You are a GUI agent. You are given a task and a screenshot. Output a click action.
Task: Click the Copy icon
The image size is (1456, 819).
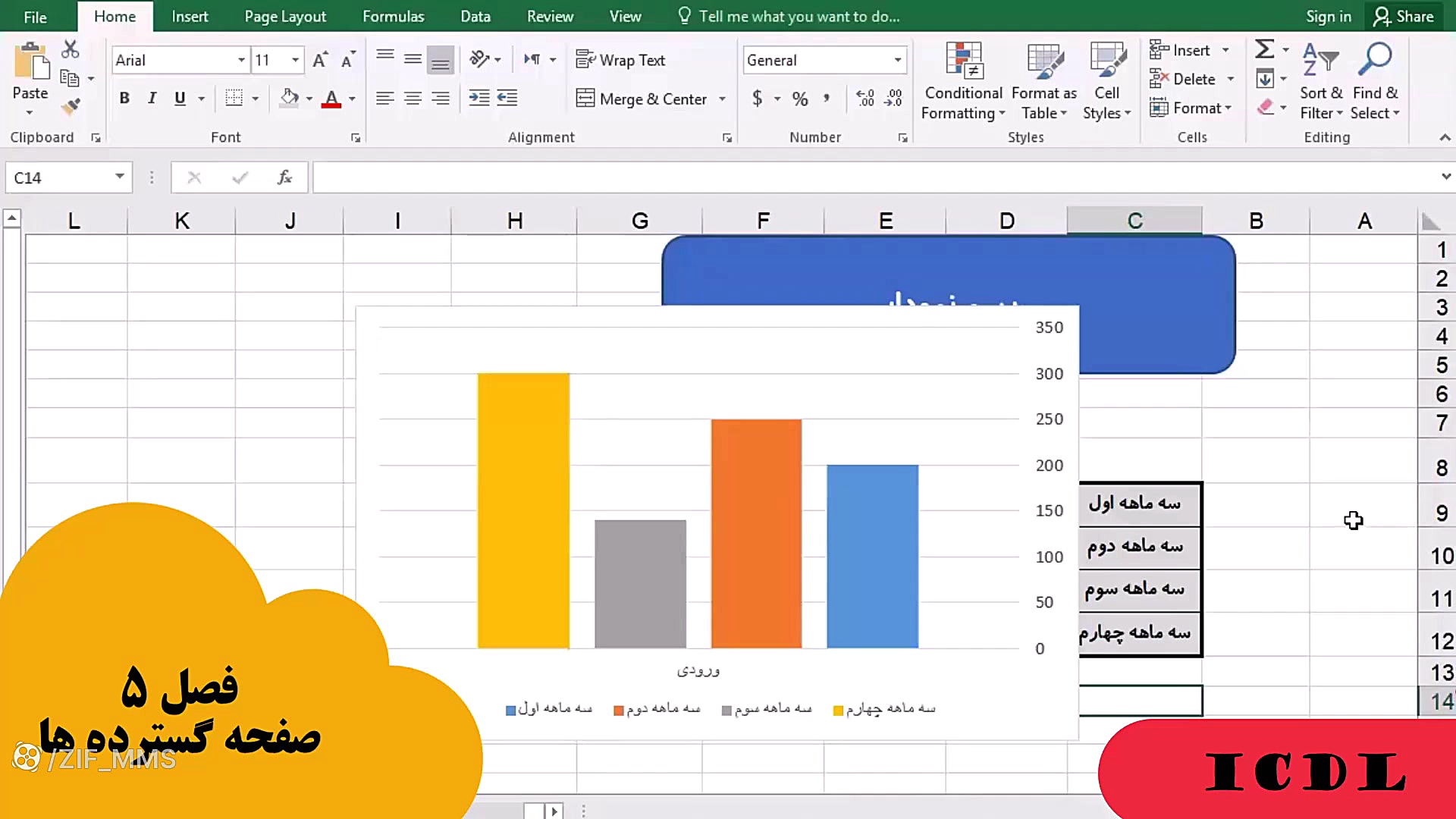click(70, 78)
